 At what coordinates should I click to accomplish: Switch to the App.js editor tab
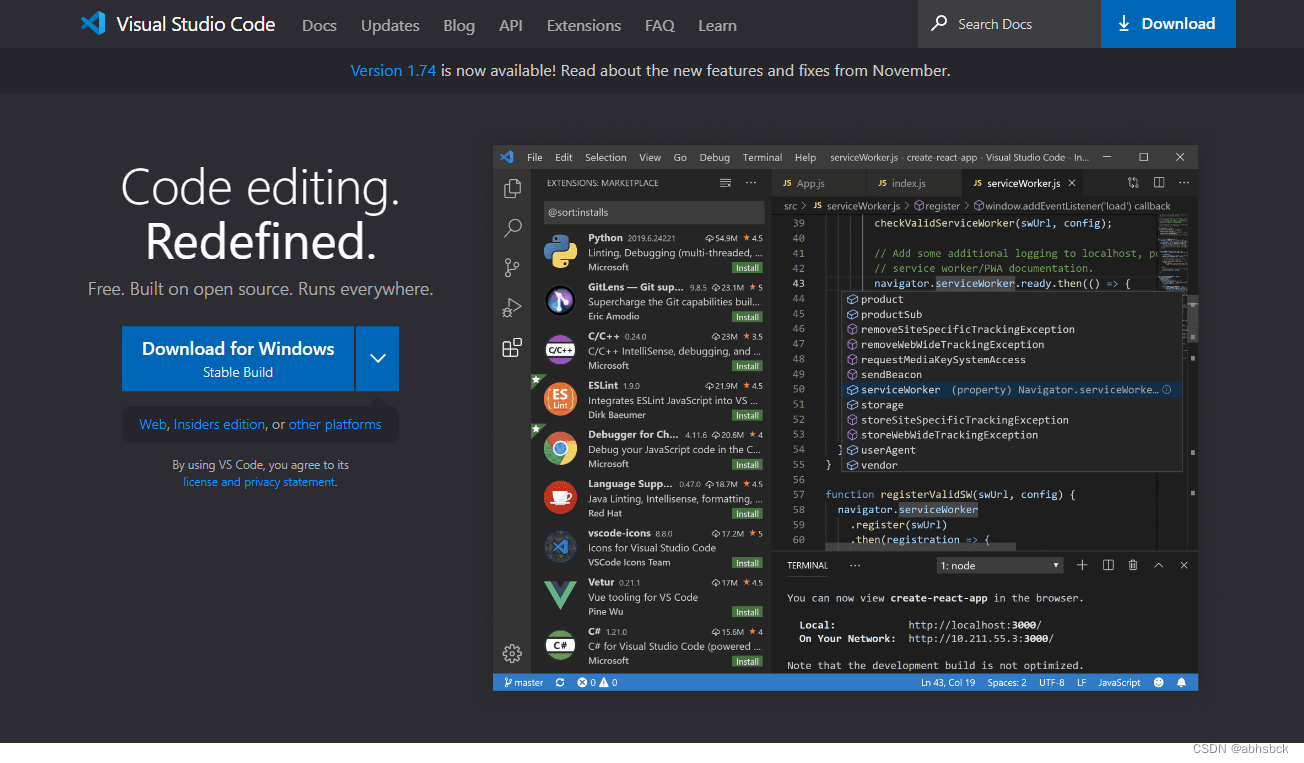pyautogui.click(x=818, y=183)
